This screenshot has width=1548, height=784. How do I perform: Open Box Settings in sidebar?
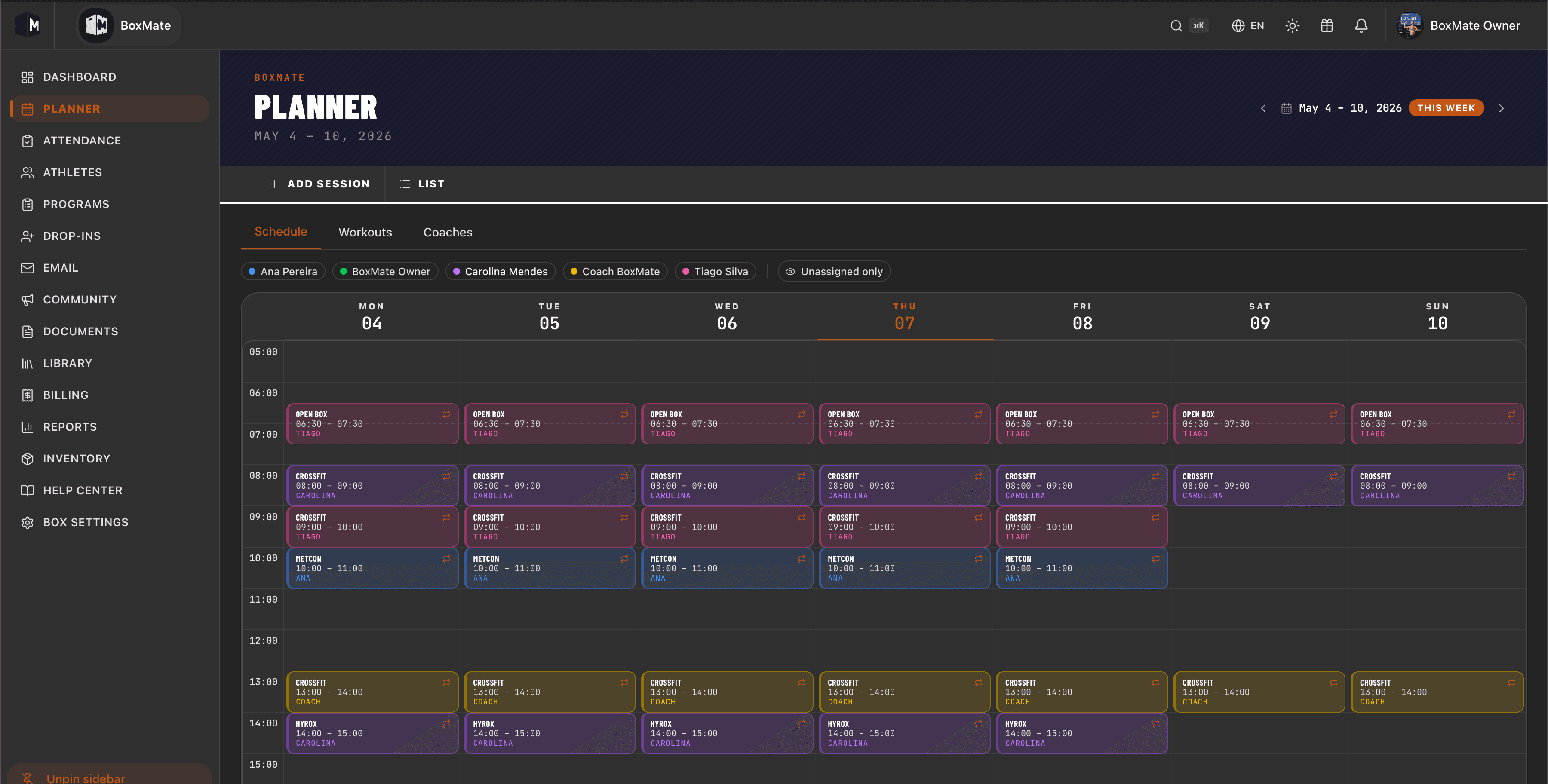[x=109, y=523]
